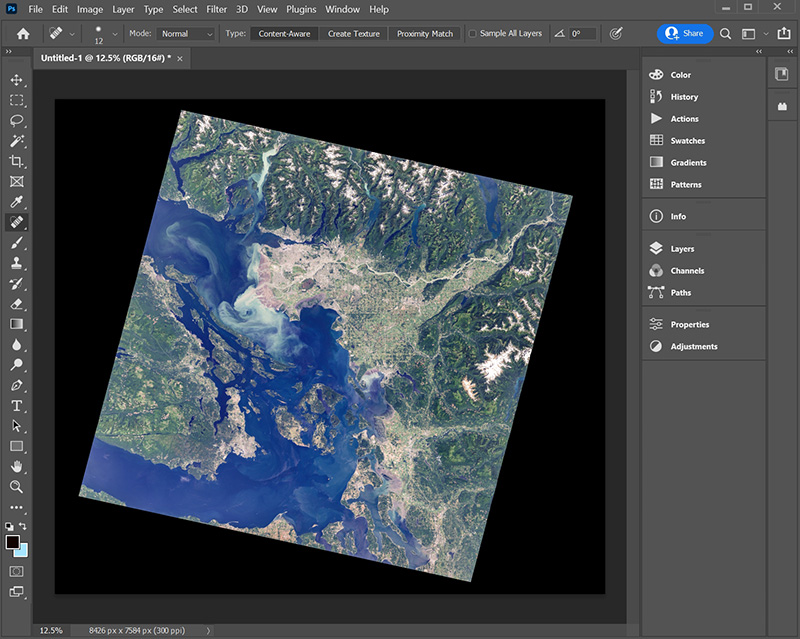The width and height of the screenshot is (800, 639).
Task: Enable Sample All Layers checkbox
Action: pos(473,33)
